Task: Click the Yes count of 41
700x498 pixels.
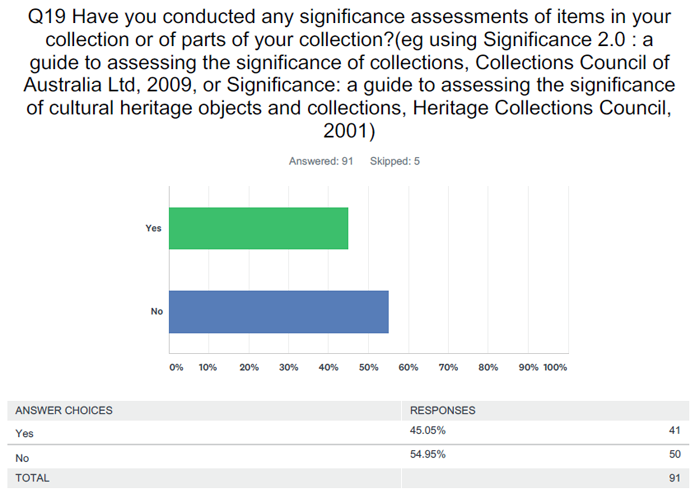Action: [675, 431]
